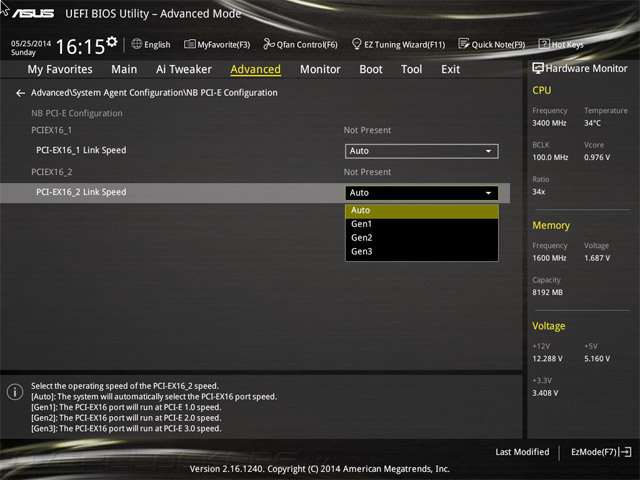Open the Exit tab
Screen dimensions: 640x480
[450, 69]
